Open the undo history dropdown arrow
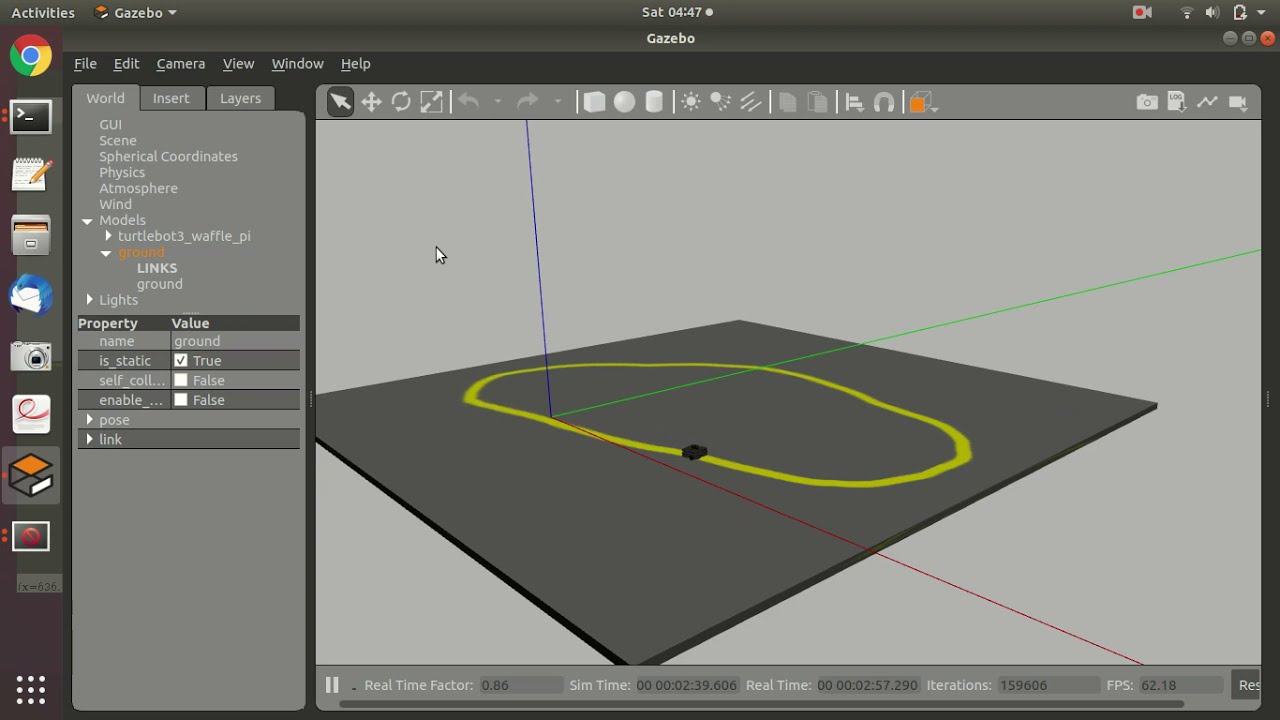 pos(497,102)
